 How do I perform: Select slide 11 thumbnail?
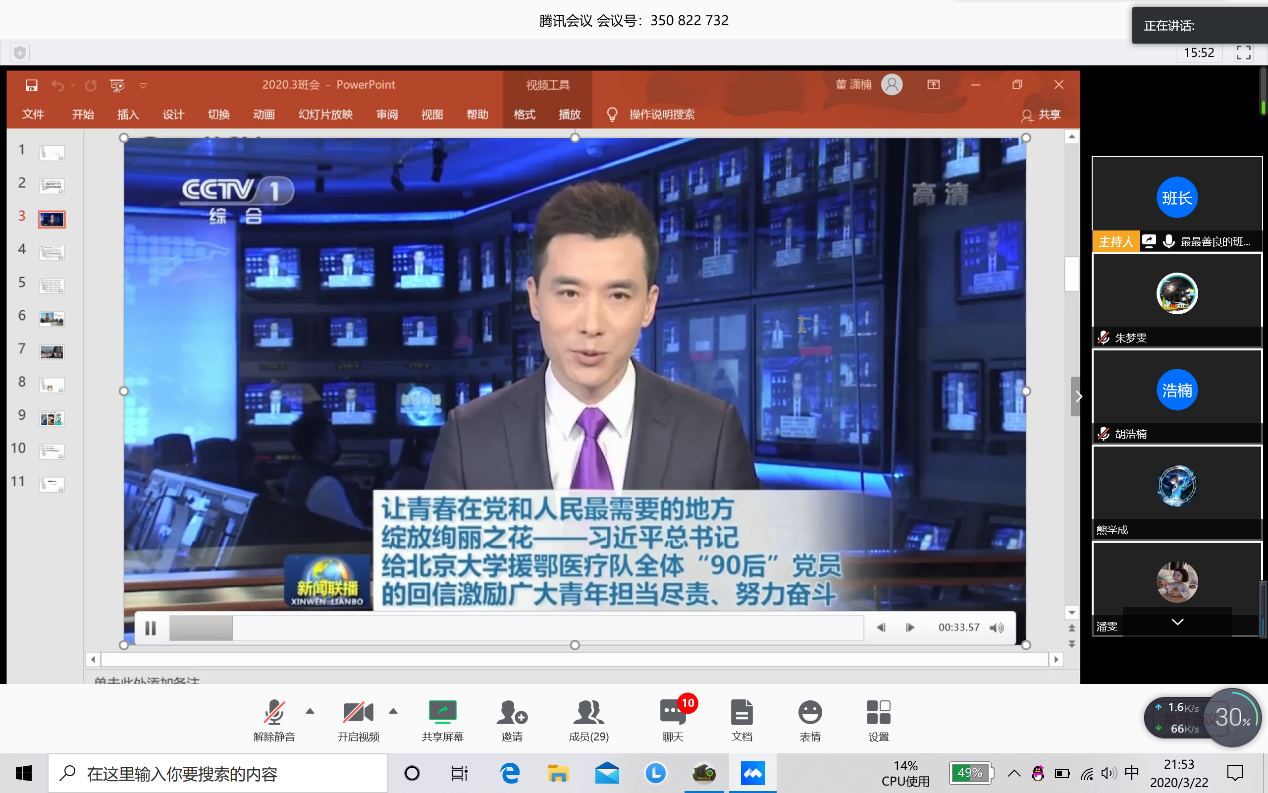coord(52,484)
